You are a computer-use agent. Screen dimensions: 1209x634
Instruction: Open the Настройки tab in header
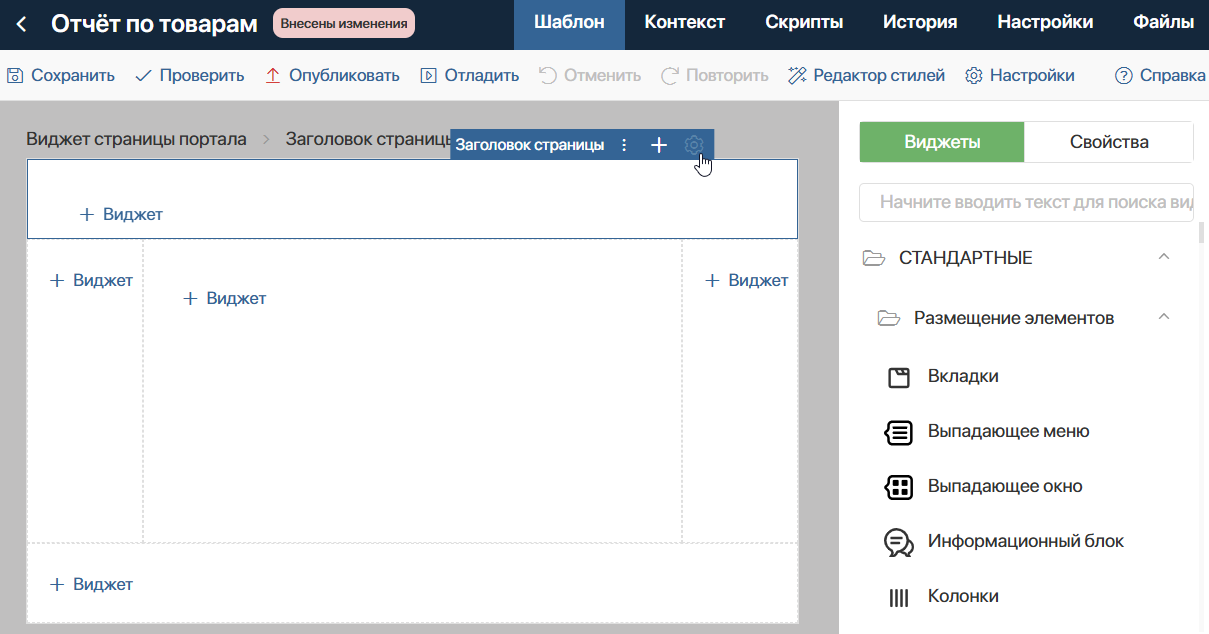point(1045,23)
